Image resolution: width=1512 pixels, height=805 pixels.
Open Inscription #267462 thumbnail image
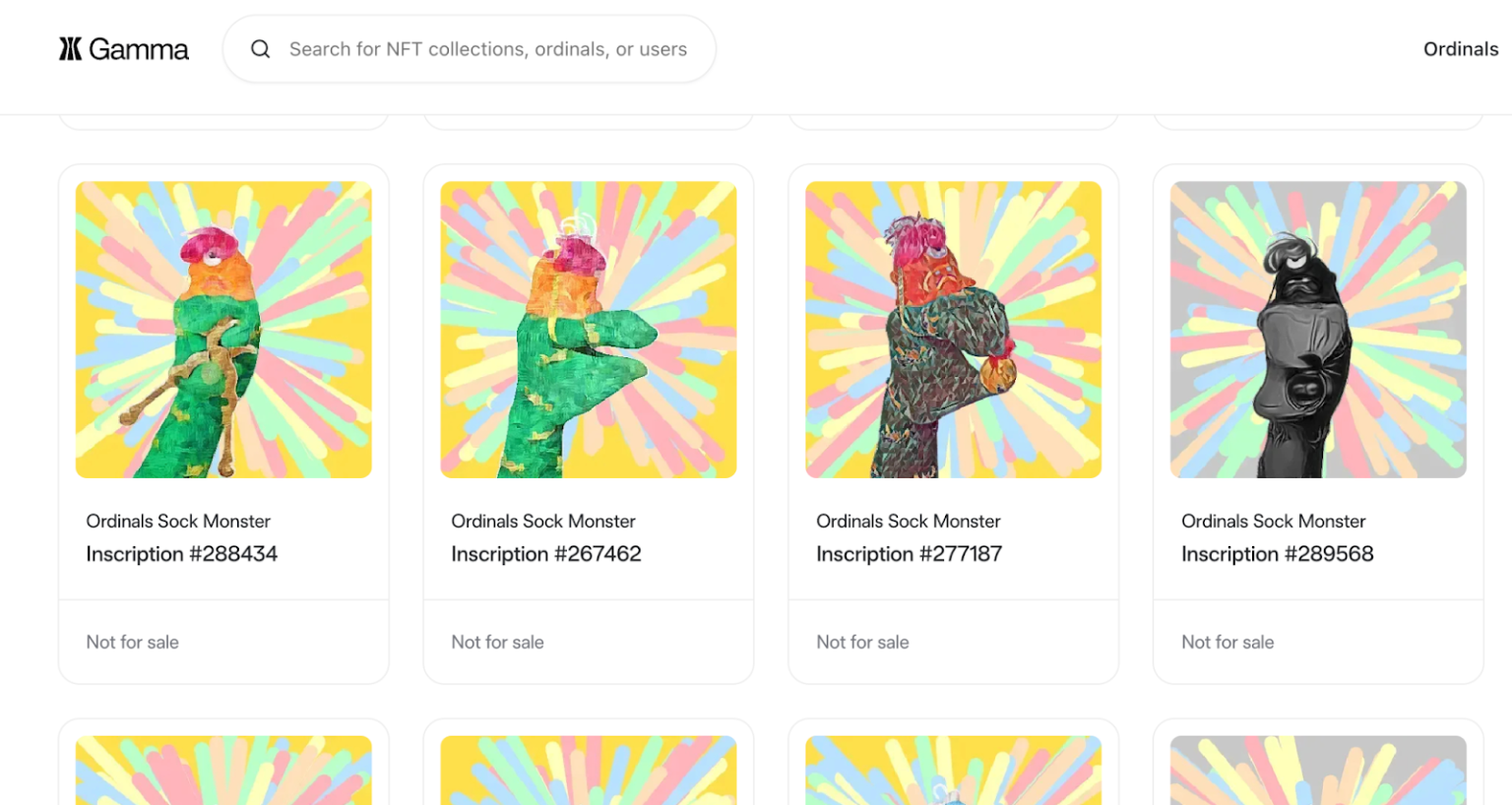pos(589,329)
